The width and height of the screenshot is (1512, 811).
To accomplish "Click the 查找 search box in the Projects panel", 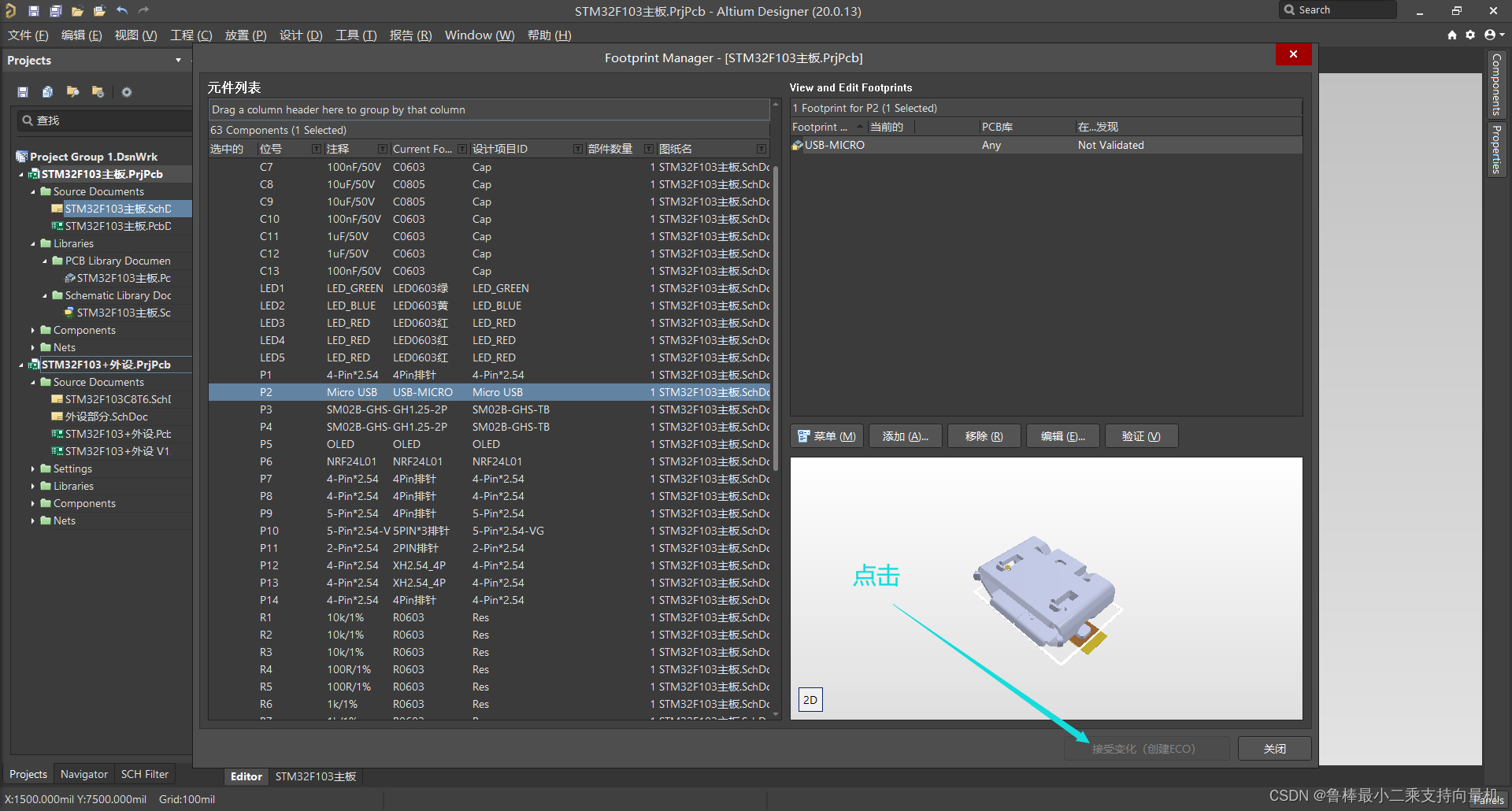I will (104, 120).
